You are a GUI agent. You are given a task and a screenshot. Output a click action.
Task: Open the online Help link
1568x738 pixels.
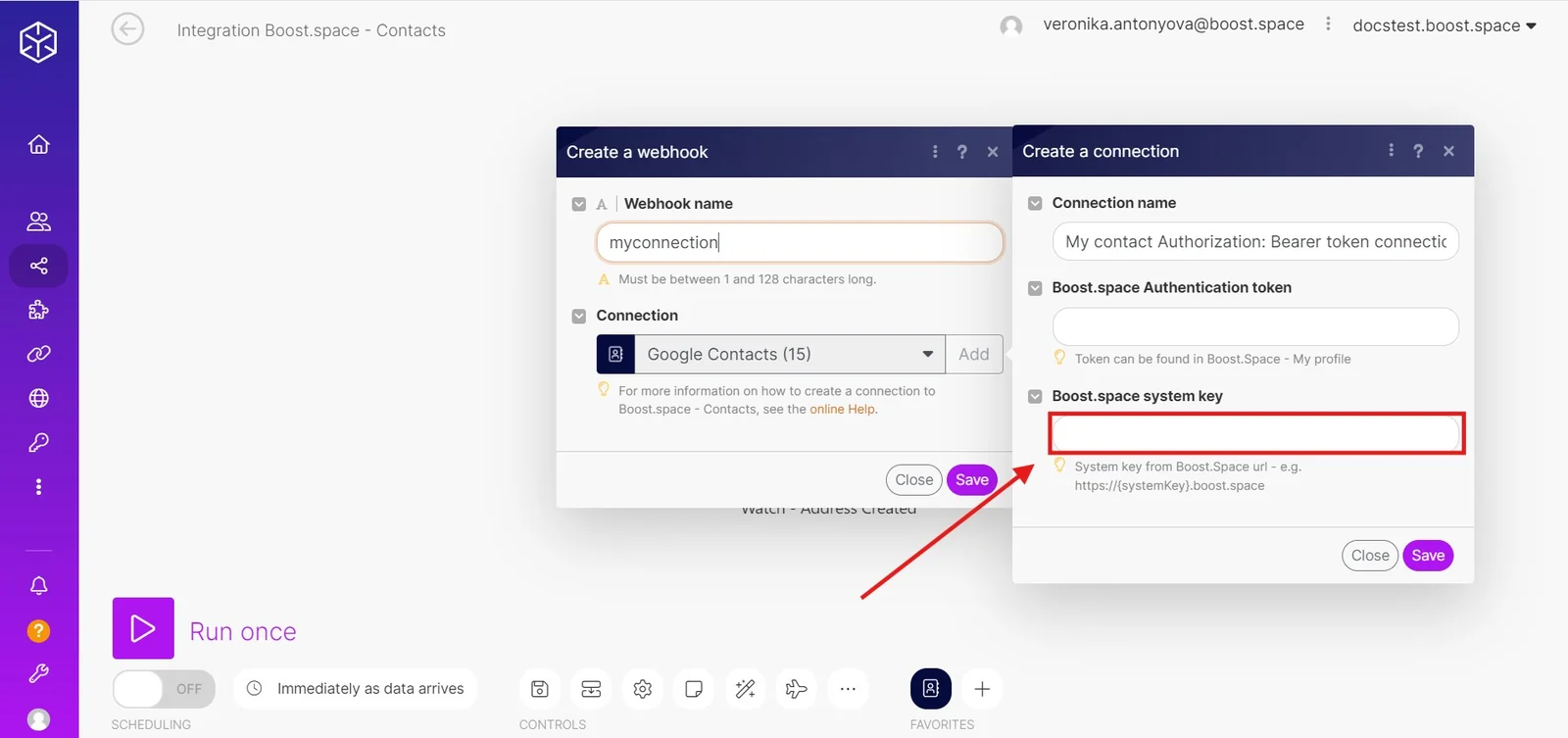tap(843, 410)
